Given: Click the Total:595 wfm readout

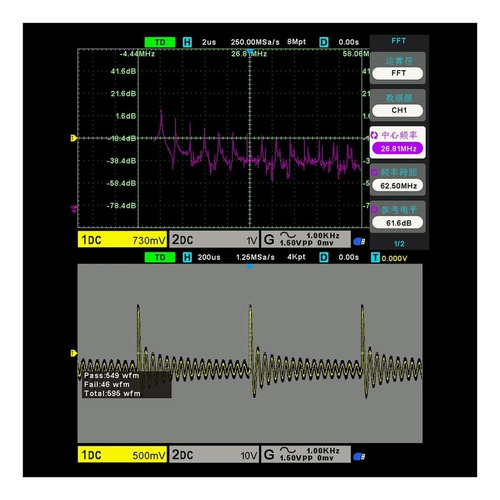Looking at the screenshot, I should [112, 393].
